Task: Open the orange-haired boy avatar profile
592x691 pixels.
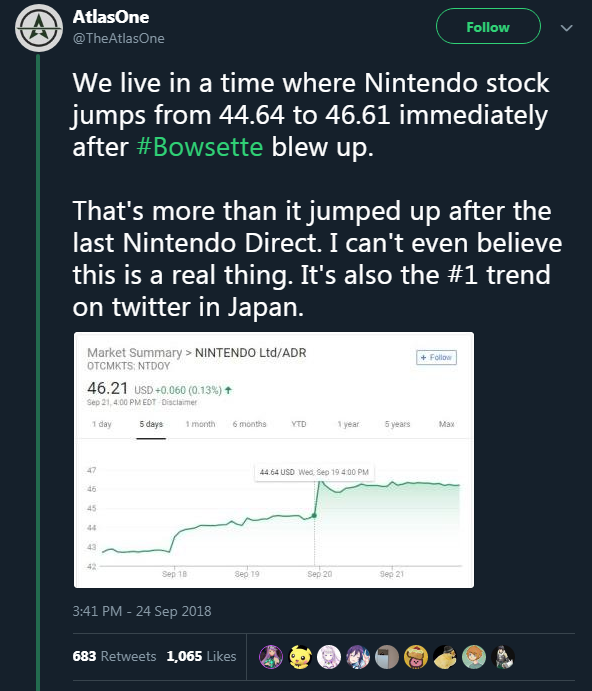Action: [474, 657]
